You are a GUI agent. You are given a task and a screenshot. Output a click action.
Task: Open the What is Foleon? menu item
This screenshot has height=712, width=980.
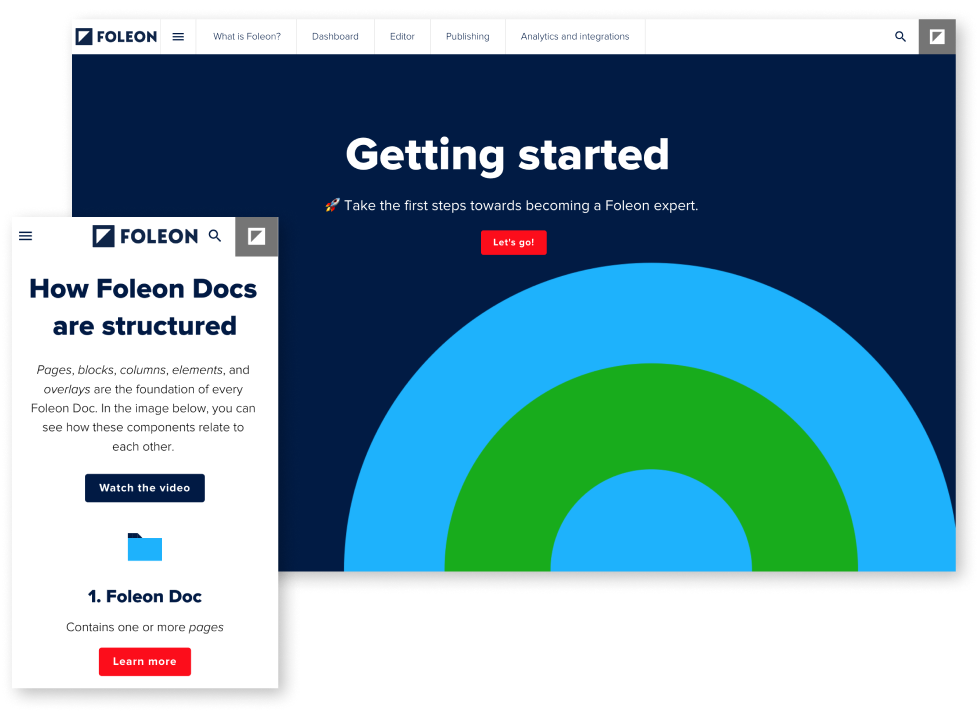click(246, 37)
